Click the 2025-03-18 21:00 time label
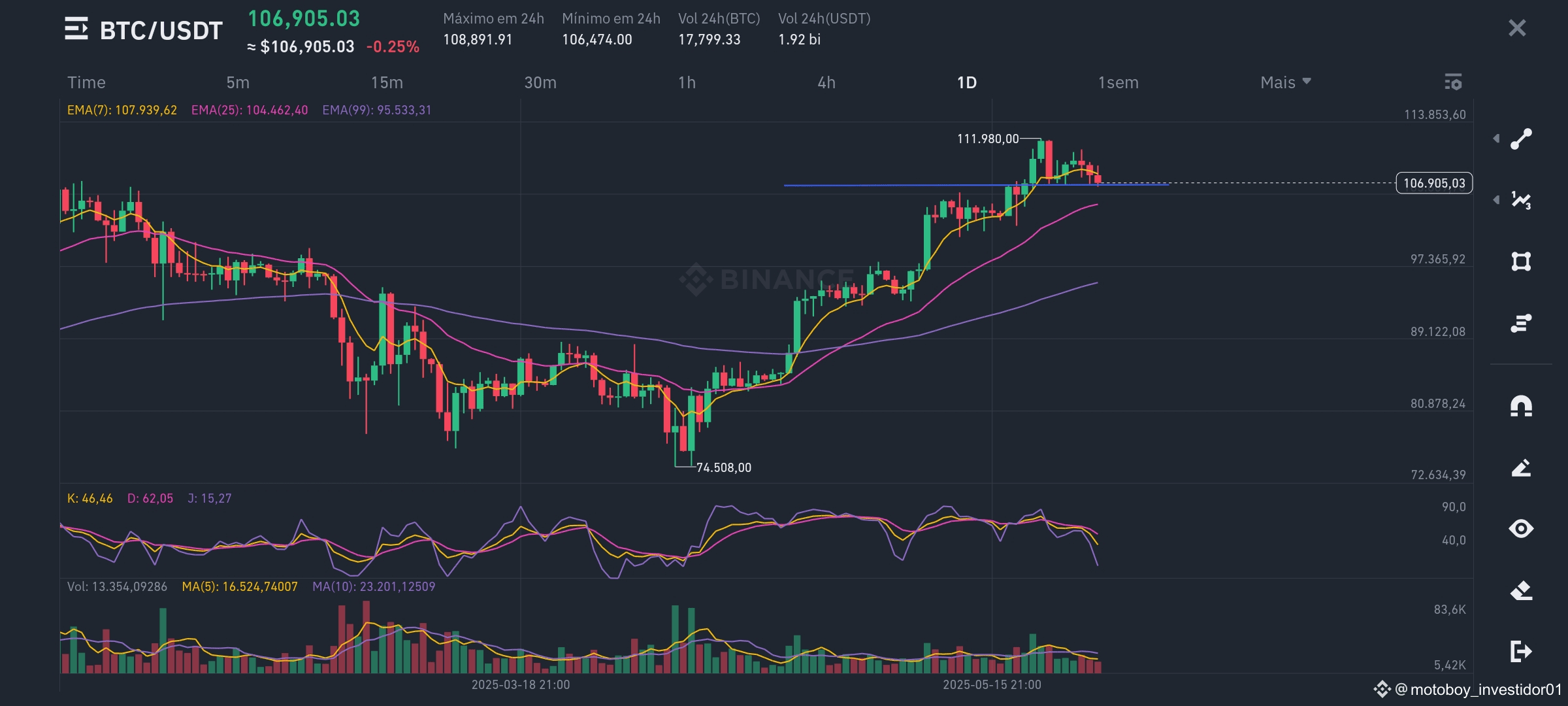Viewport: 1568px width, 706px height. pyautogui.click(x=521, y=684)
